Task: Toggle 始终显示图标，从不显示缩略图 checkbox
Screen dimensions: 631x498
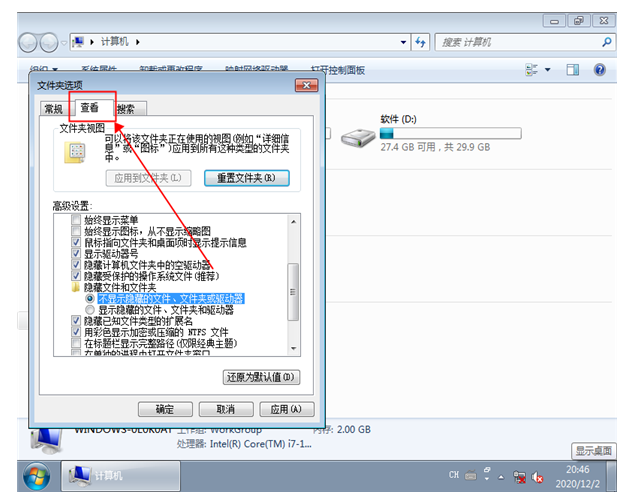Action: (76, 231)
